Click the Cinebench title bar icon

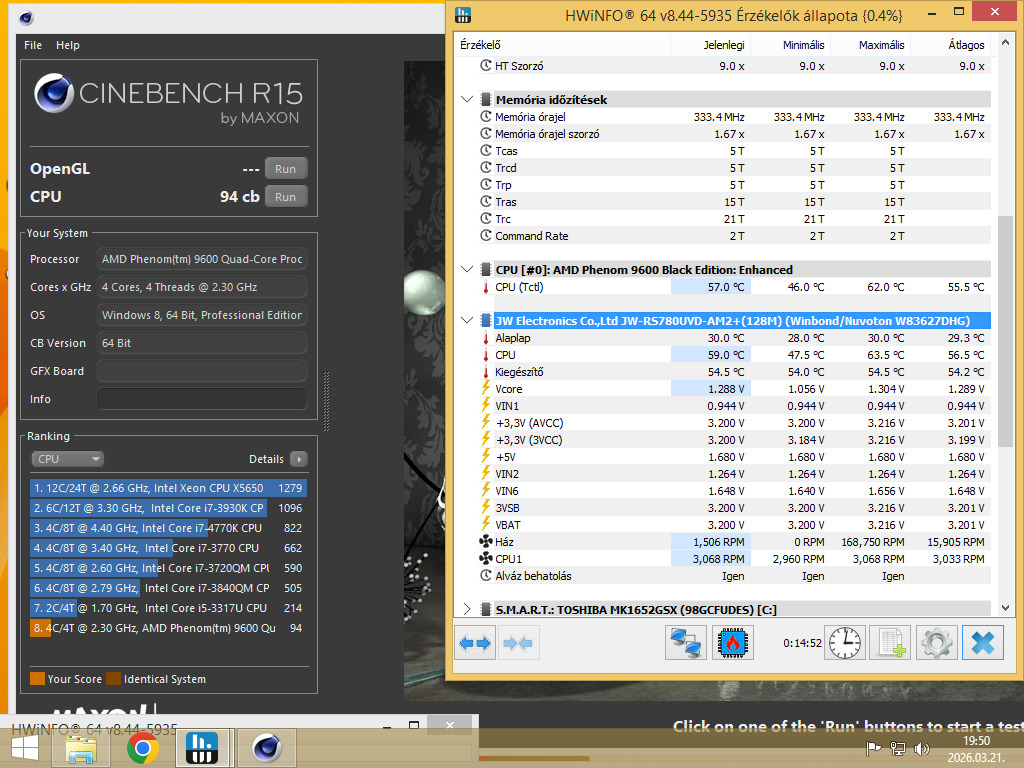26,18
